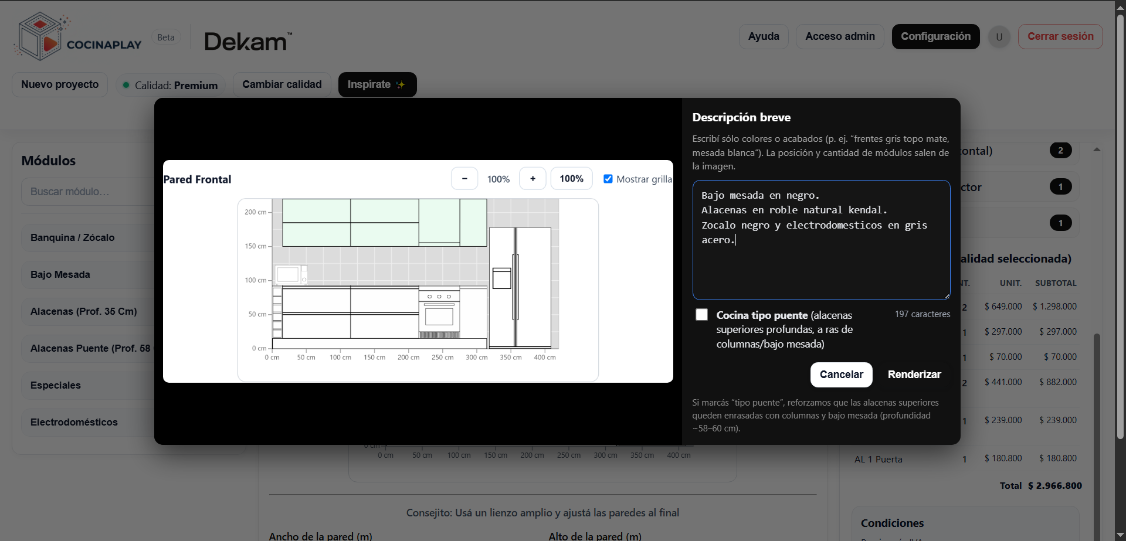1126x541 pixels.
Task: Enable the Cocina tipo puente checkbox
Action: click(x=702, y=315)
